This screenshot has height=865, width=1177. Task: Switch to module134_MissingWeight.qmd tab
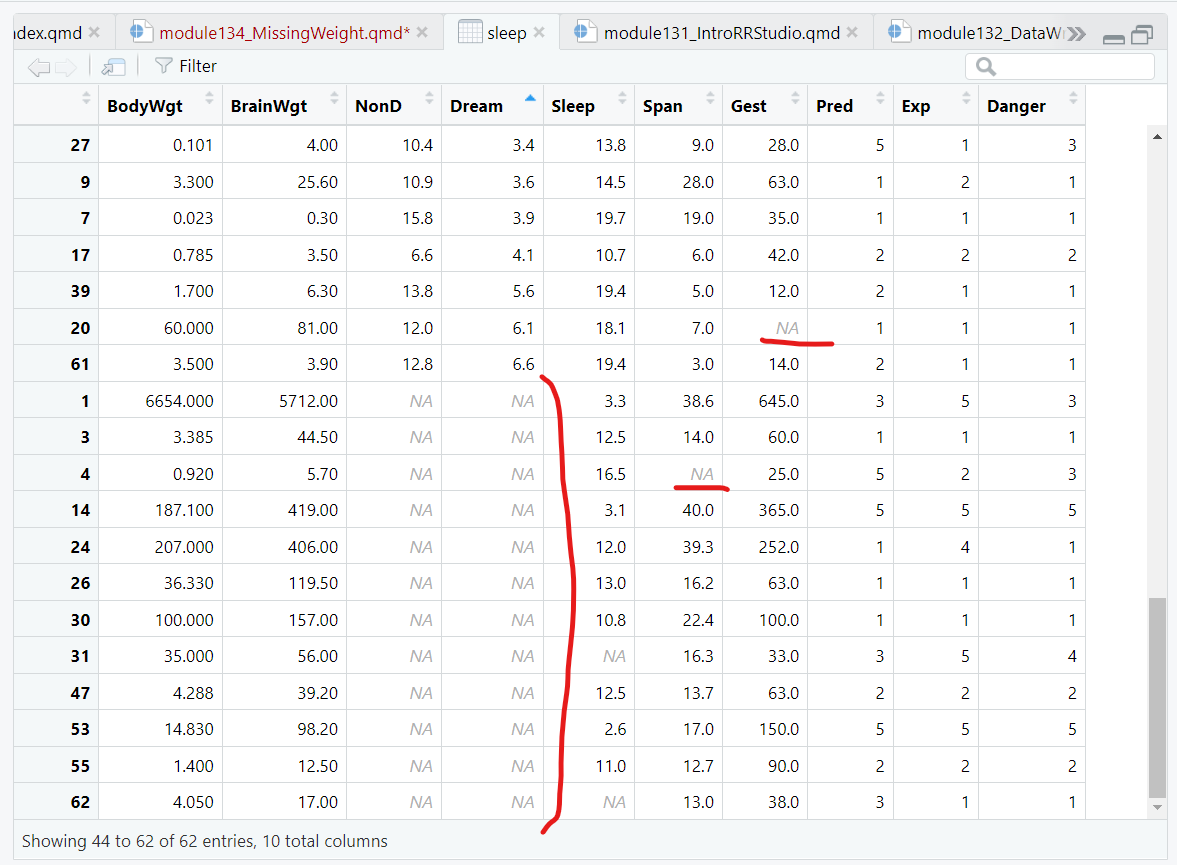[284, 33]
